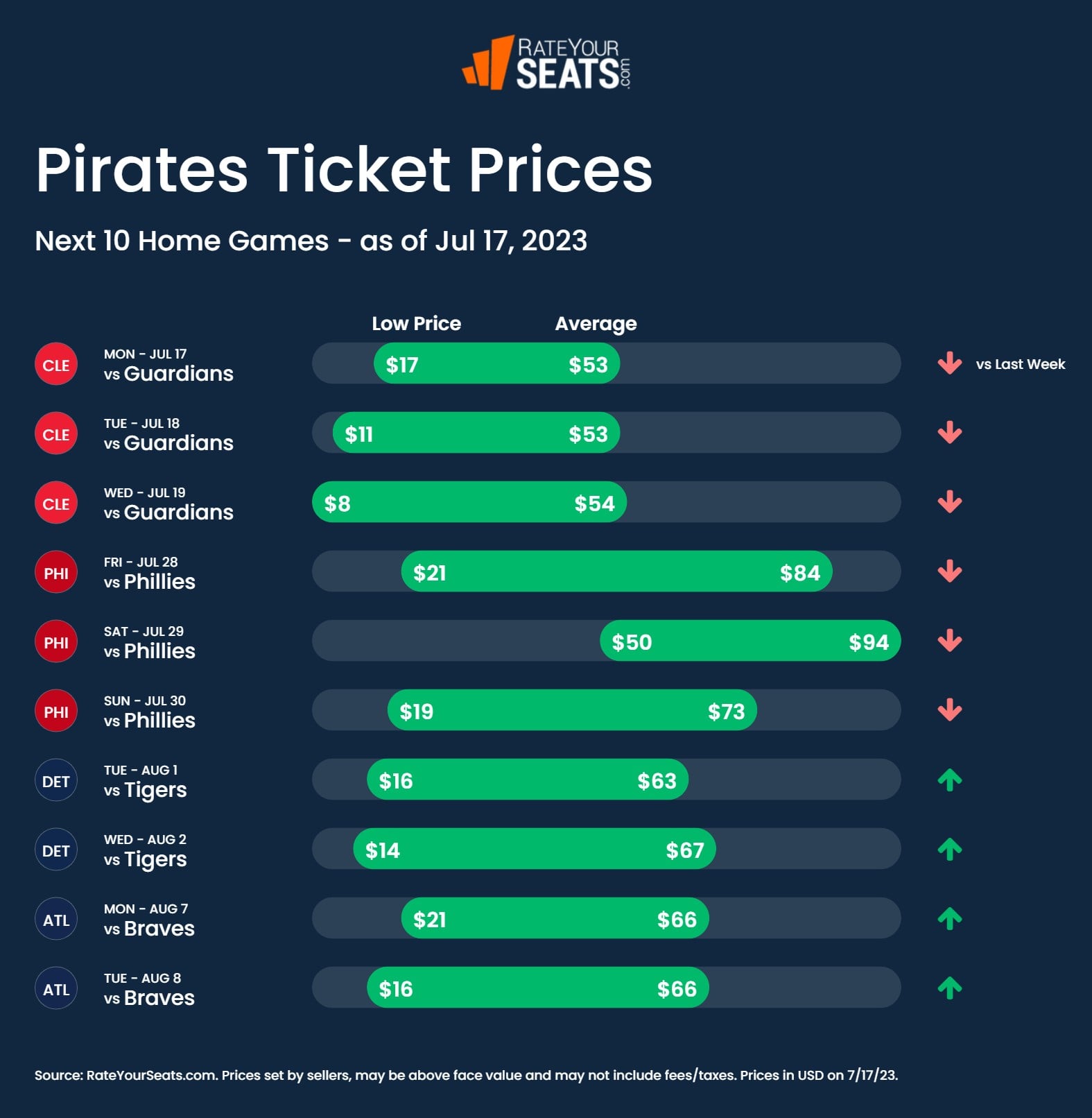
Task: Click the $84 average price for Jul 28
Action: (799, 573)
